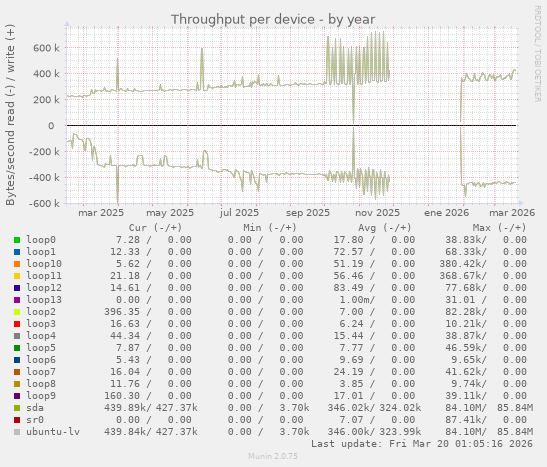This screenshot has width=547, height=467.
Task: Click the loop2 lime legend swatch
Action: point(17,312)
